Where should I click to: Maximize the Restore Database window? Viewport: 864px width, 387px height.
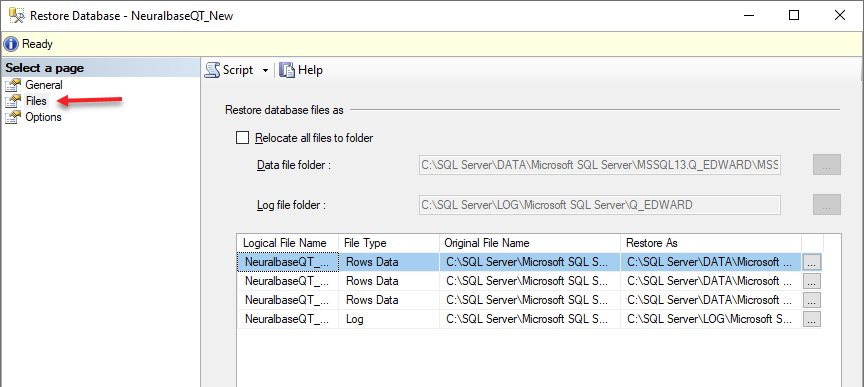tap(794, 15)
